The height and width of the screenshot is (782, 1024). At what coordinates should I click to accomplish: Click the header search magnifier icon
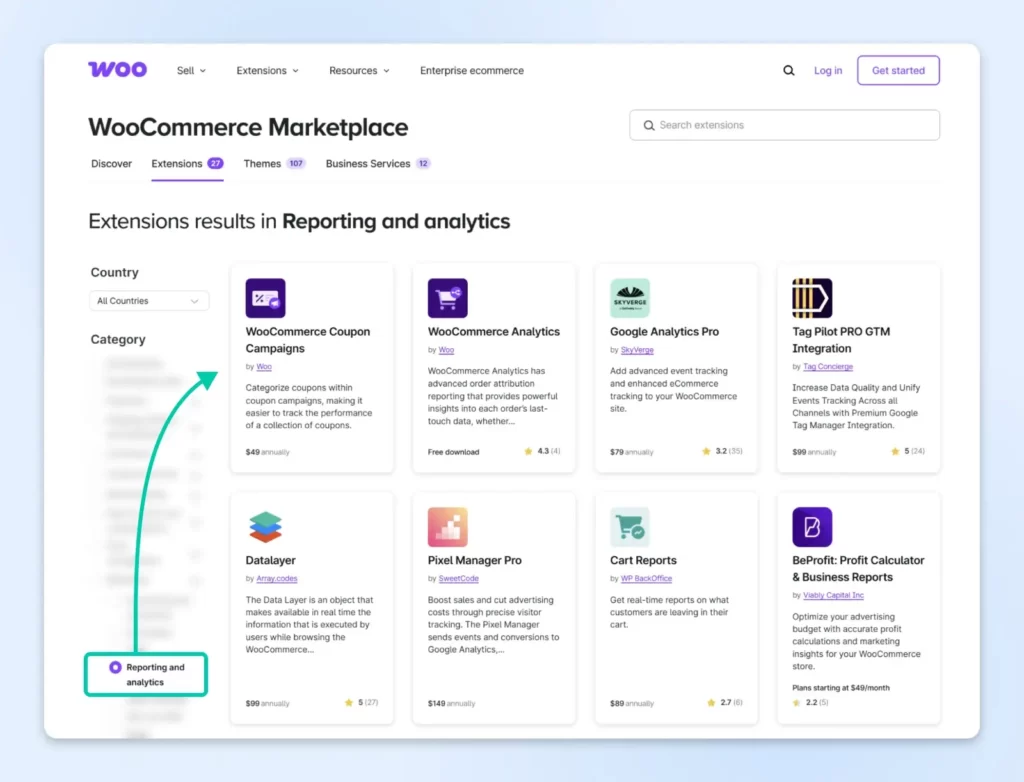point(789,71)
